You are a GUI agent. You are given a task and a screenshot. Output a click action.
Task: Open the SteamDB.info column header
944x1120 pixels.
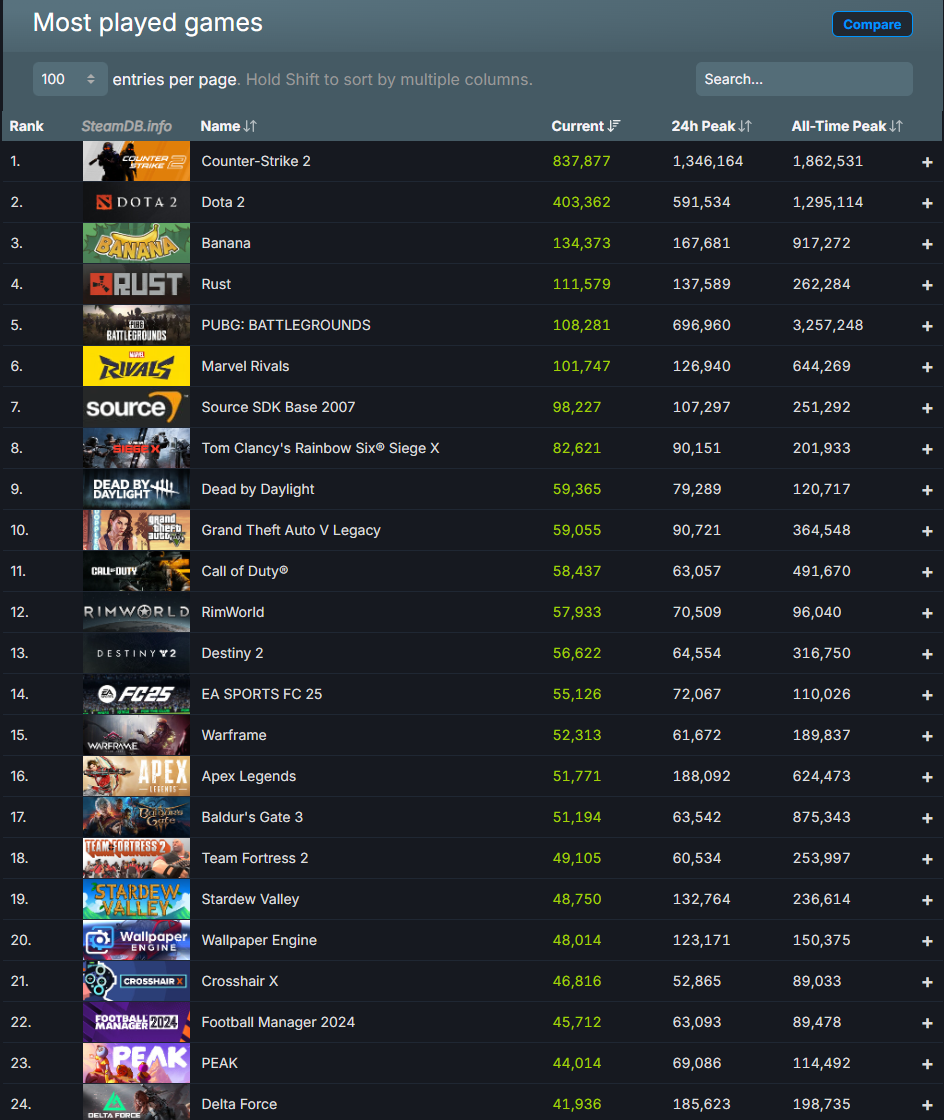click(126, 126)
